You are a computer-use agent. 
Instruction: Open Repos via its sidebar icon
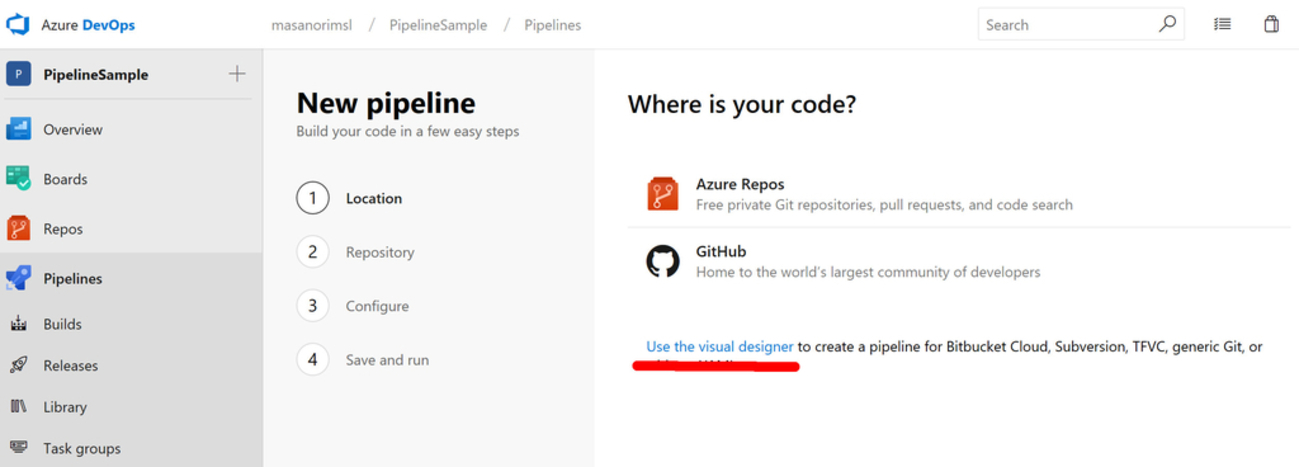click(18, 229)
